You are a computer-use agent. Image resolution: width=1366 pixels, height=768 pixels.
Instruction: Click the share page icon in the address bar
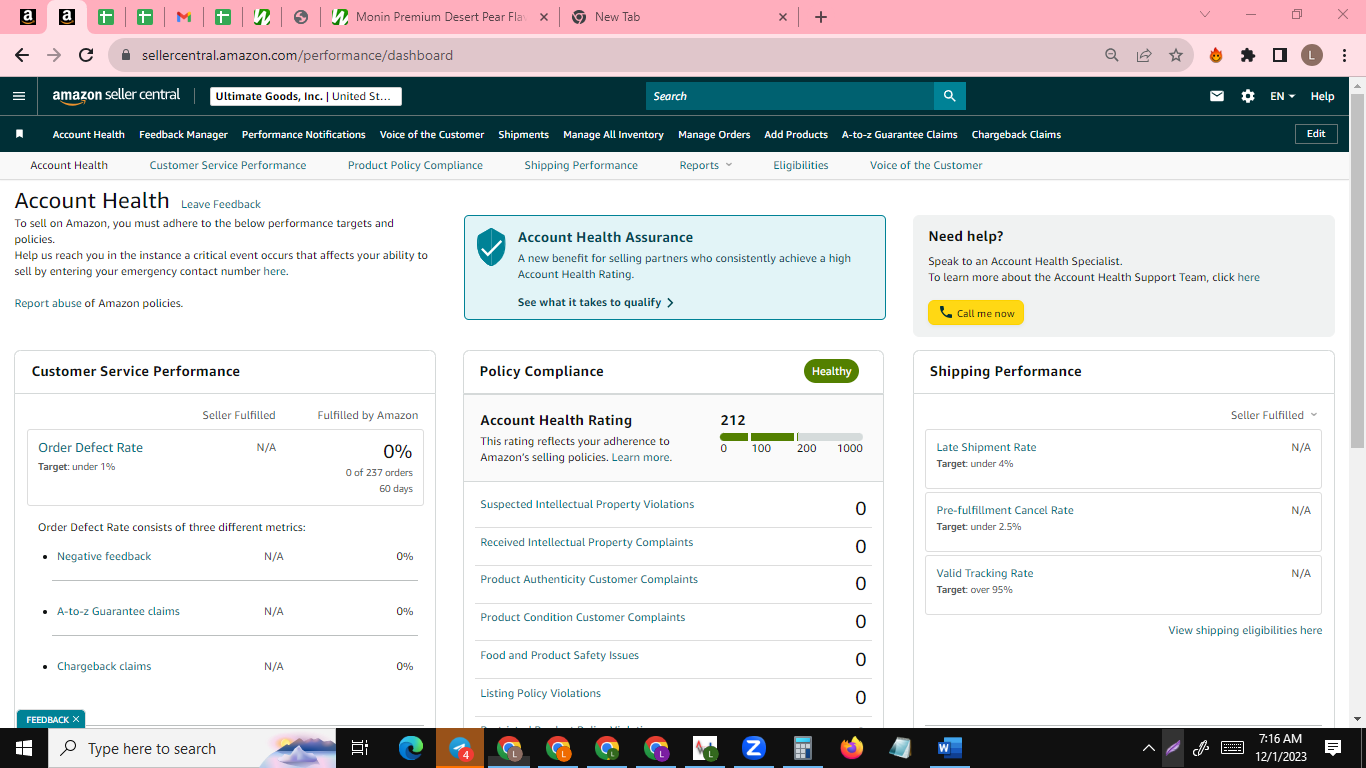(x=1144, y=55)
